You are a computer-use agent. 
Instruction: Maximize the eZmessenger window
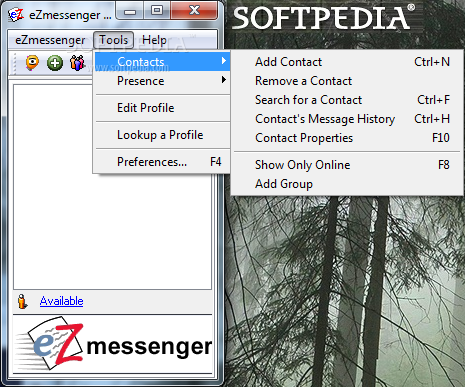pyautogui.click(x=157, y=11)
